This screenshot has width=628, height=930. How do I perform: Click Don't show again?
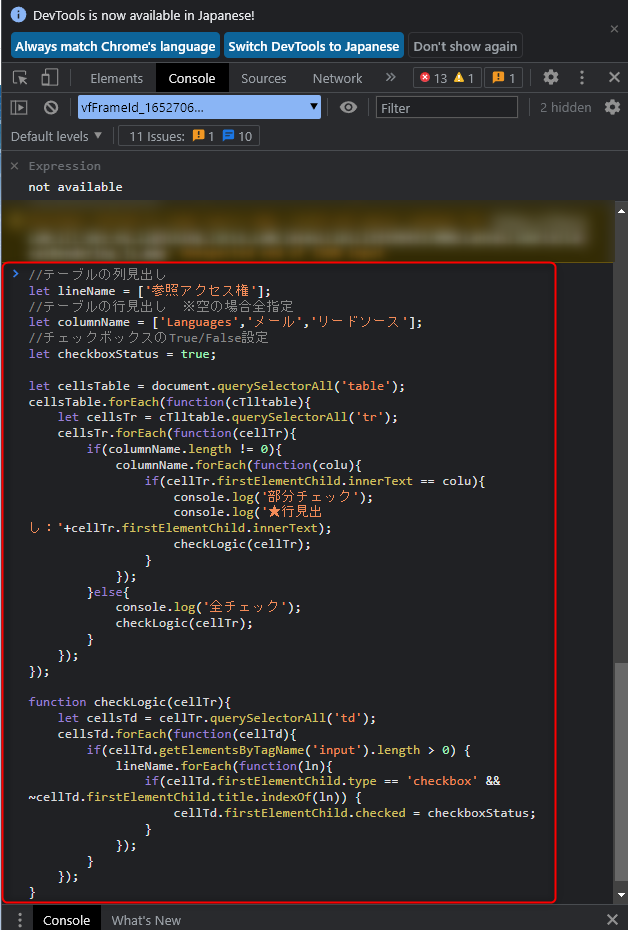(465, 46)
